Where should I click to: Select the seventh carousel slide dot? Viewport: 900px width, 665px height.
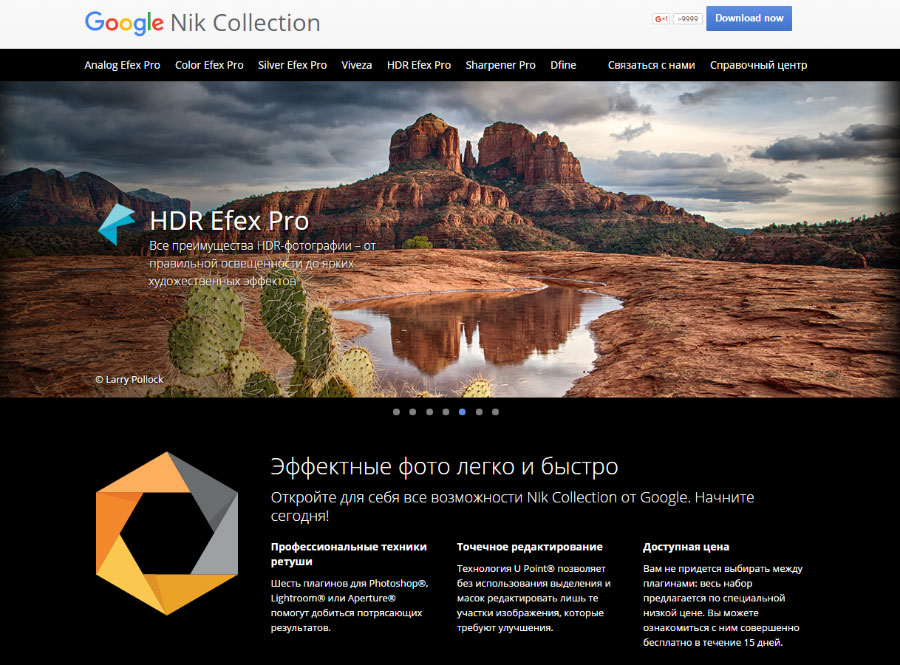pos(495,412)
